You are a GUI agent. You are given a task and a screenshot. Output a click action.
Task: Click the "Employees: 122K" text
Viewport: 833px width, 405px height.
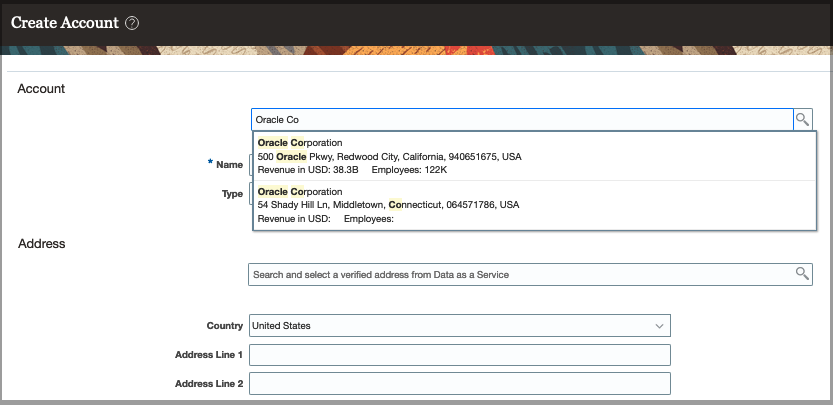[409, 170]
